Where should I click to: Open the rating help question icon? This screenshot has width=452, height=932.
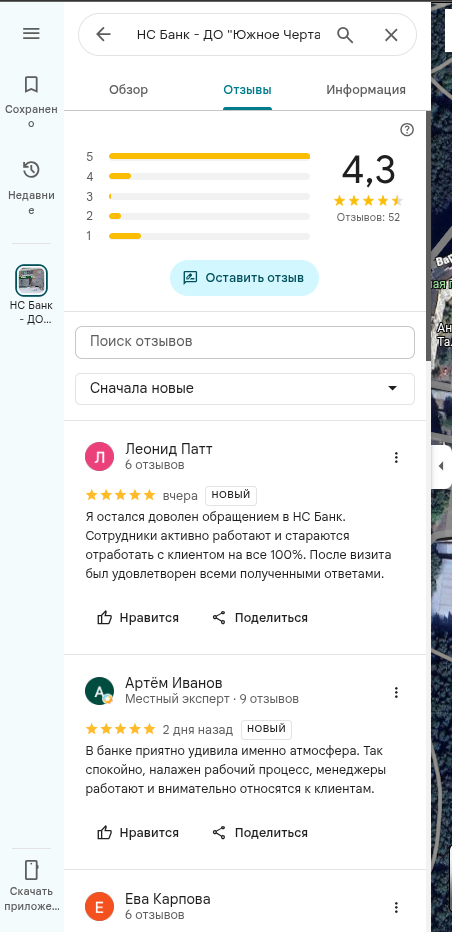pos(407,130)
